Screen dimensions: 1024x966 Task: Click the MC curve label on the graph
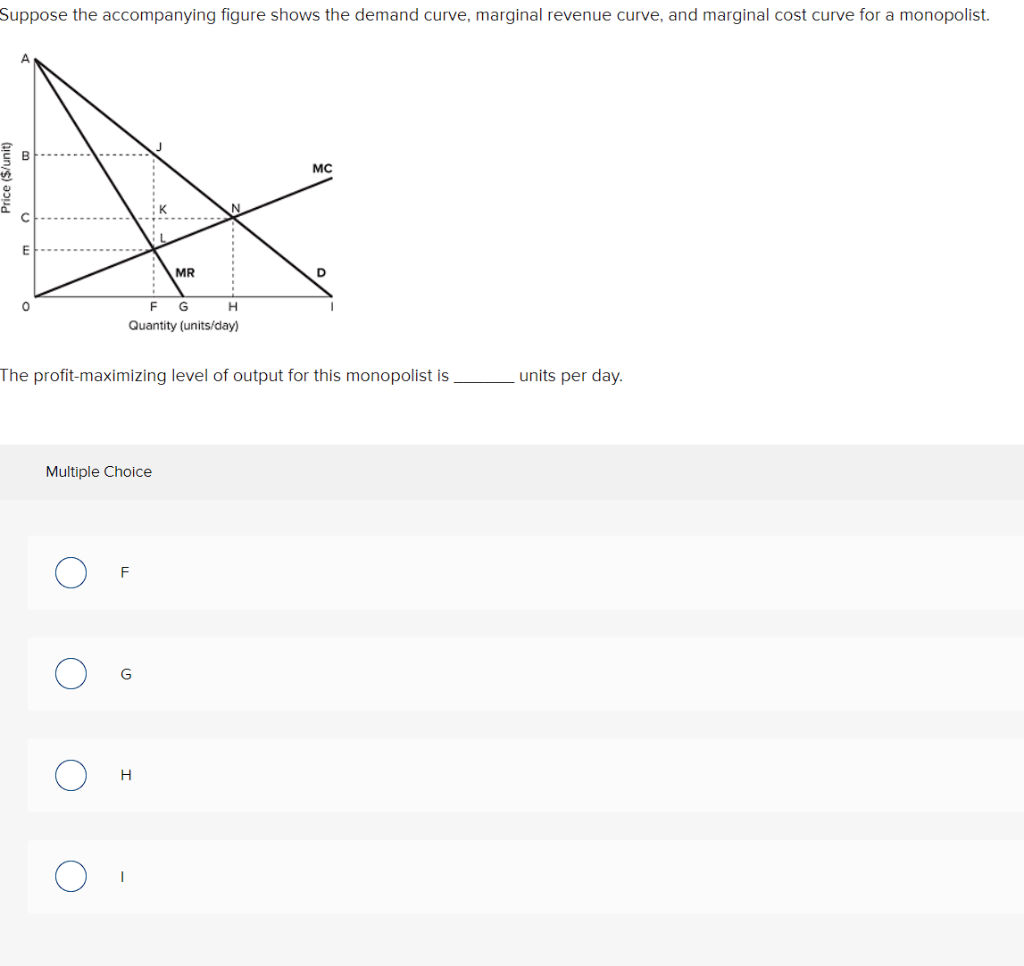tap(320, 168)
